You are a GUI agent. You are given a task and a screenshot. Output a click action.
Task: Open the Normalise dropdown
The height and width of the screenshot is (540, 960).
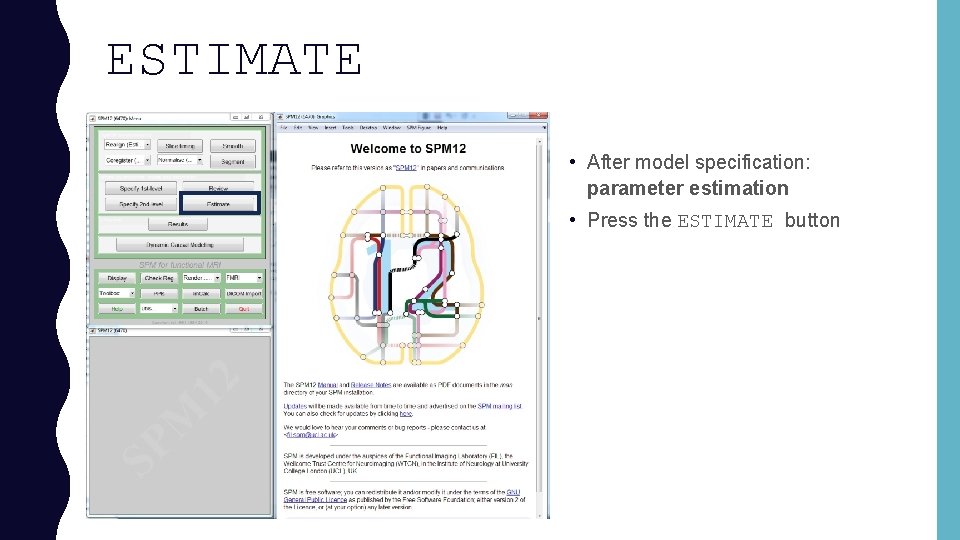(180, 160)
